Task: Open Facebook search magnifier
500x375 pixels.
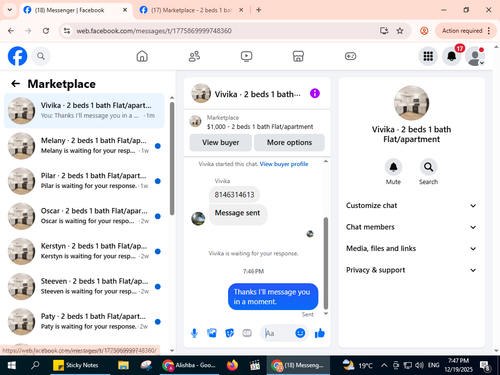Action: pos(41,56)
